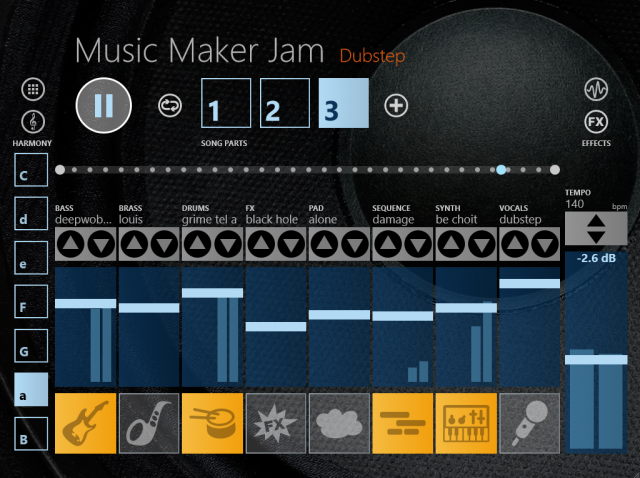Toggle the Sequence instrument tile

tap(402, 423)
